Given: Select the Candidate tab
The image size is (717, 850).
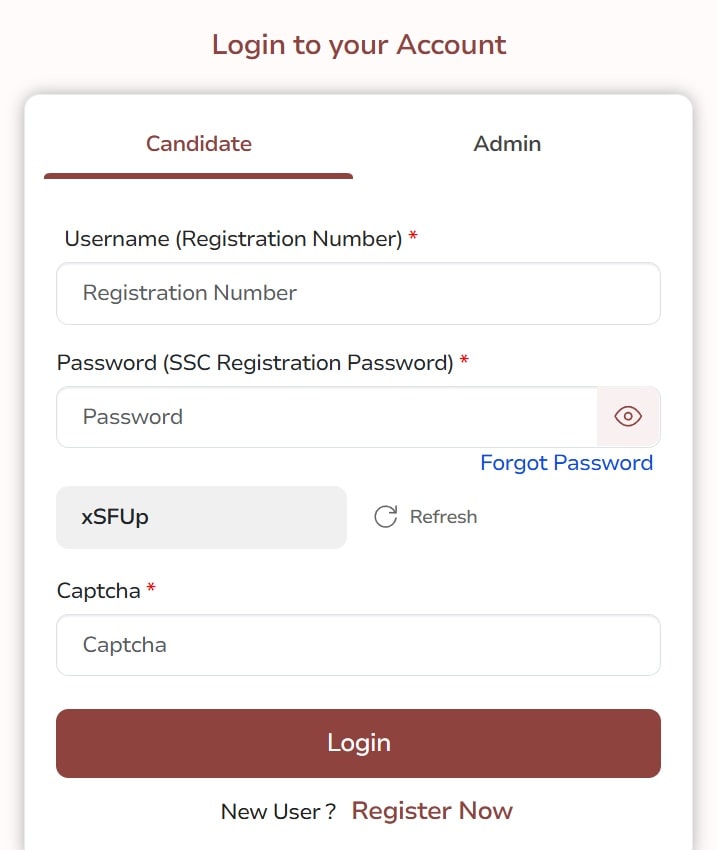Looking at the screenshot, I should [198, 144].
